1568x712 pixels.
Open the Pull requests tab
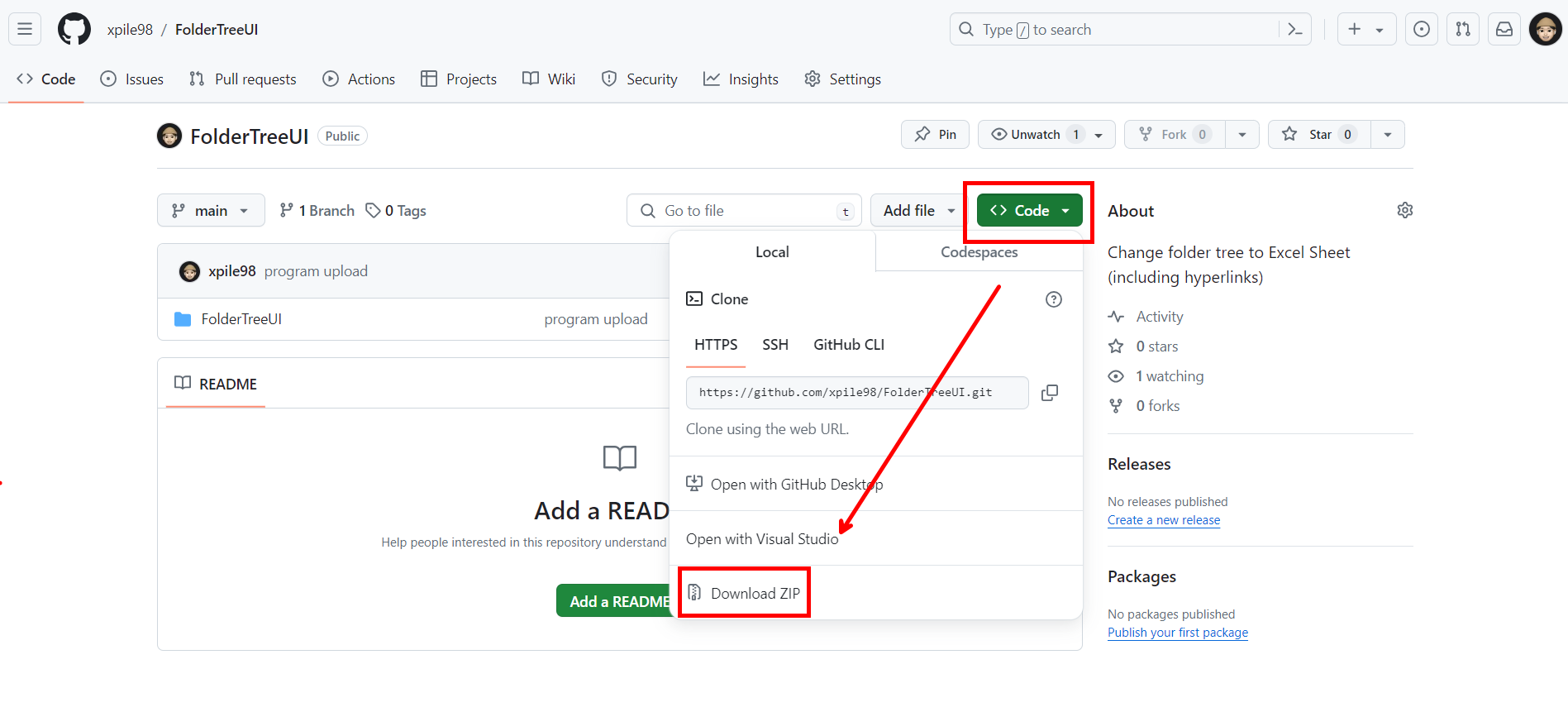pyautogui.click(x=243, y=79)
